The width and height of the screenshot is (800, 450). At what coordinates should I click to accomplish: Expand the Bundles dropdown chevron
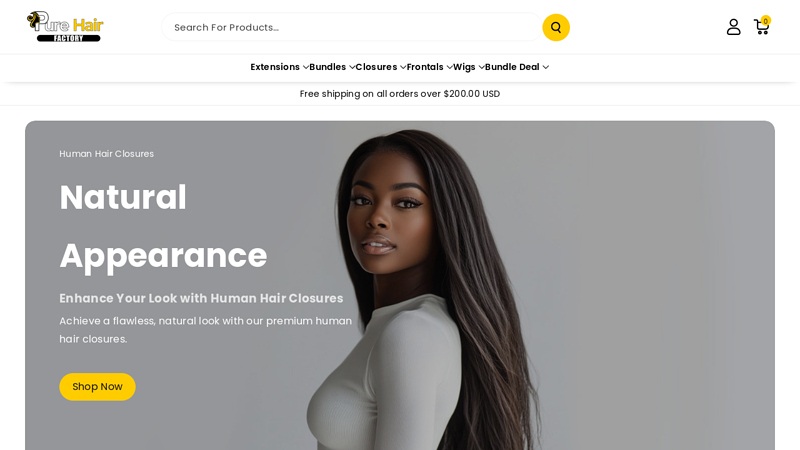pyautogui.click(x=352, y=67)
